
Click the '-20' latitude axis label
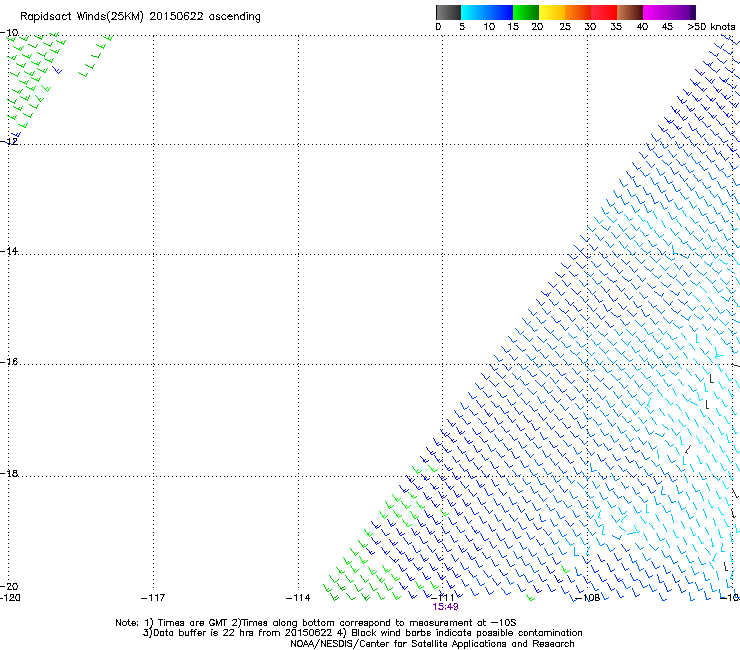9,586
